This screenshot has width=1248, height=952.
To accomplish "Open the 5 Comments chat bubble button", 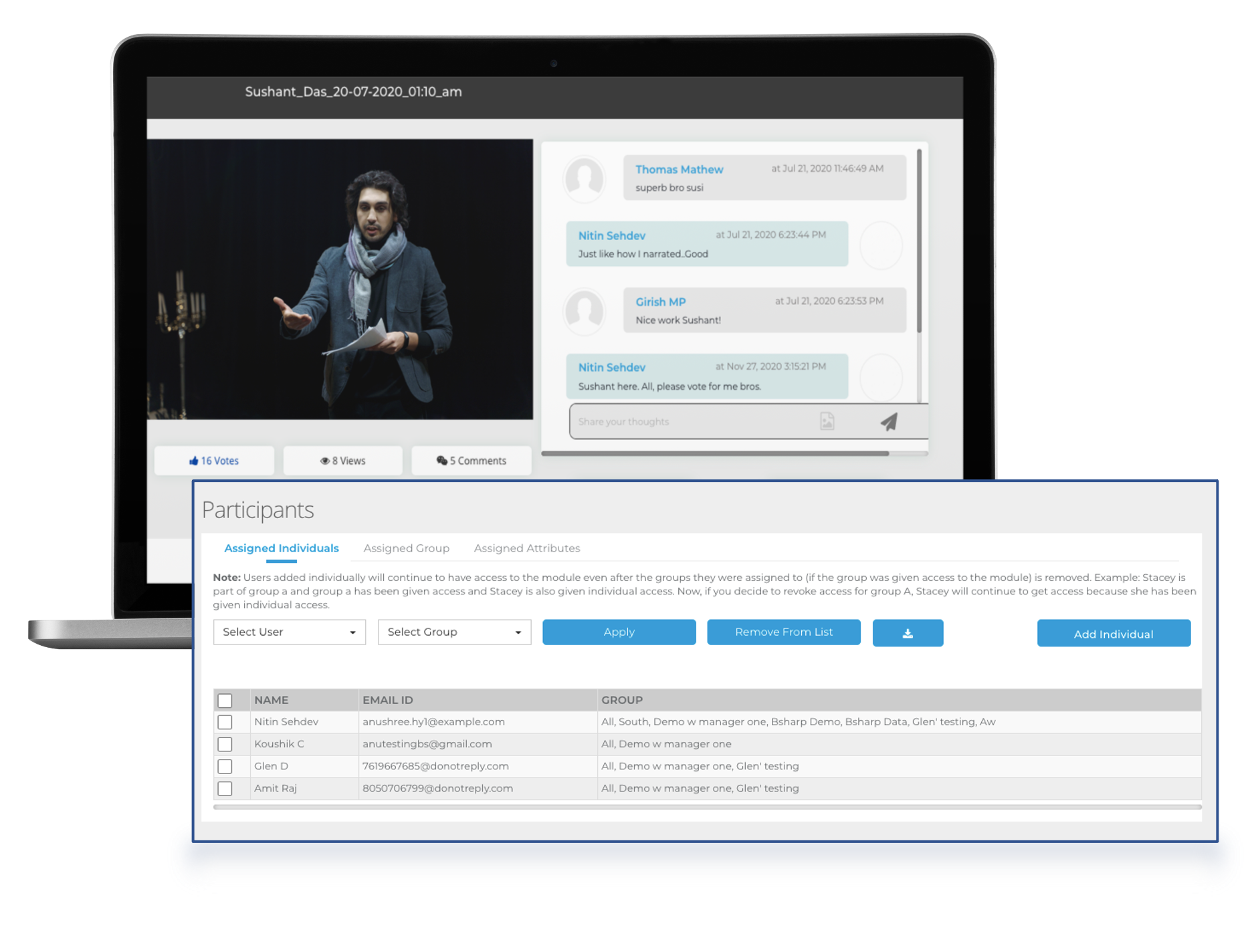I will [472, 461].
